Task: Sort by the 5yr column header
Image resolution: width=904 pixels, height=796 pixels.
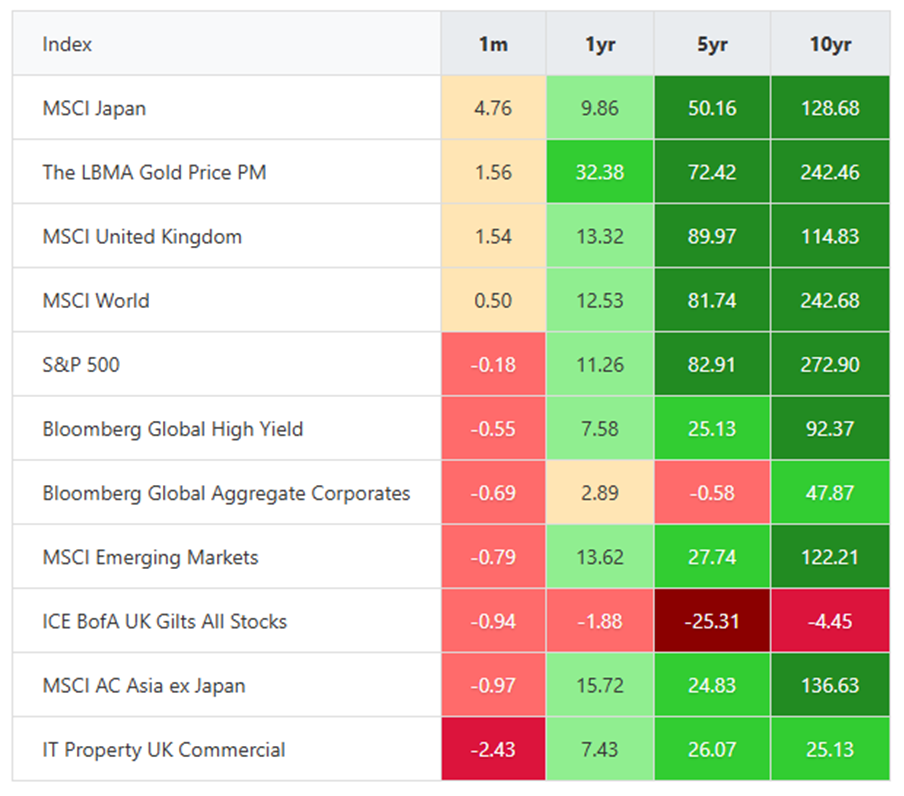Action: click(711, 44)
